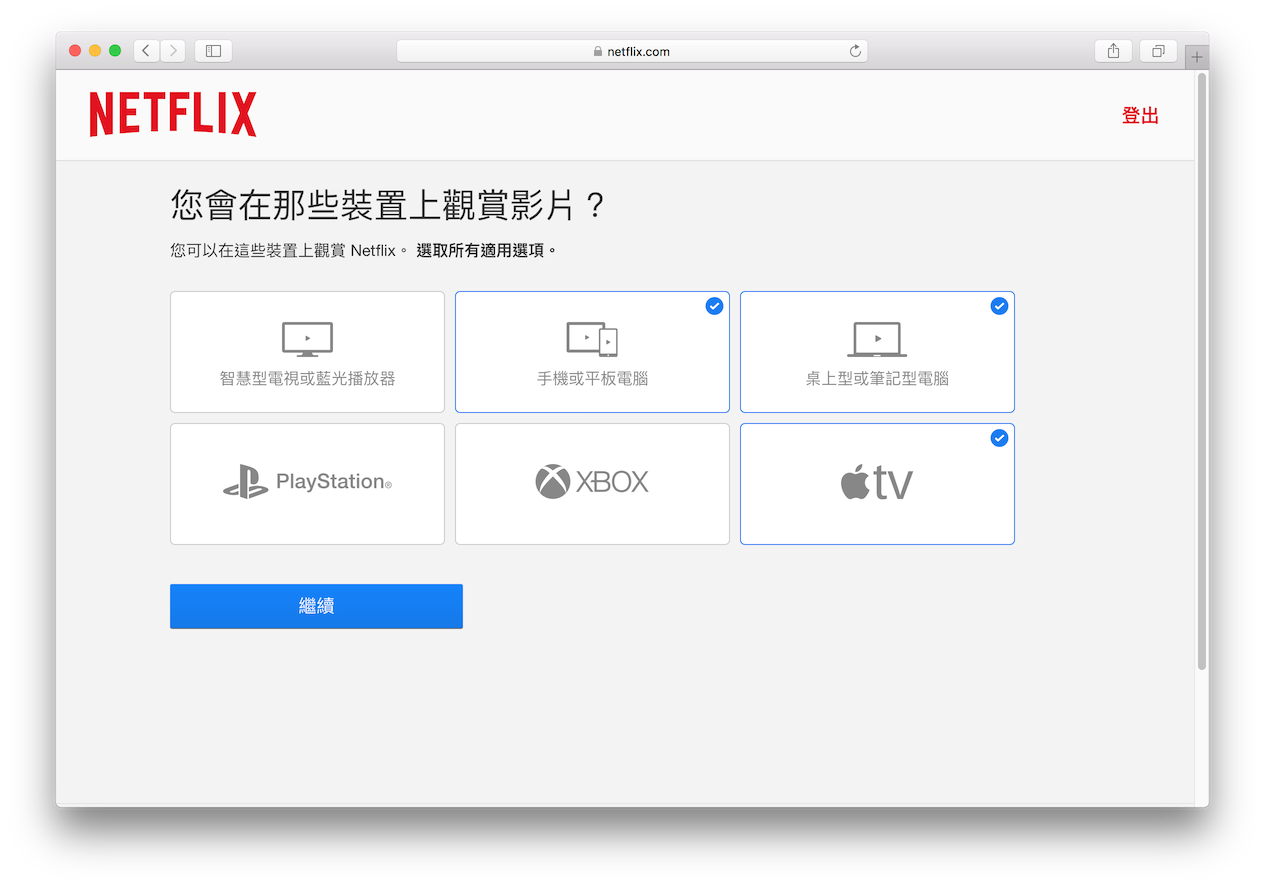Click the Netflix logo
Screen dimensions: 1265x887
point(173,114)
